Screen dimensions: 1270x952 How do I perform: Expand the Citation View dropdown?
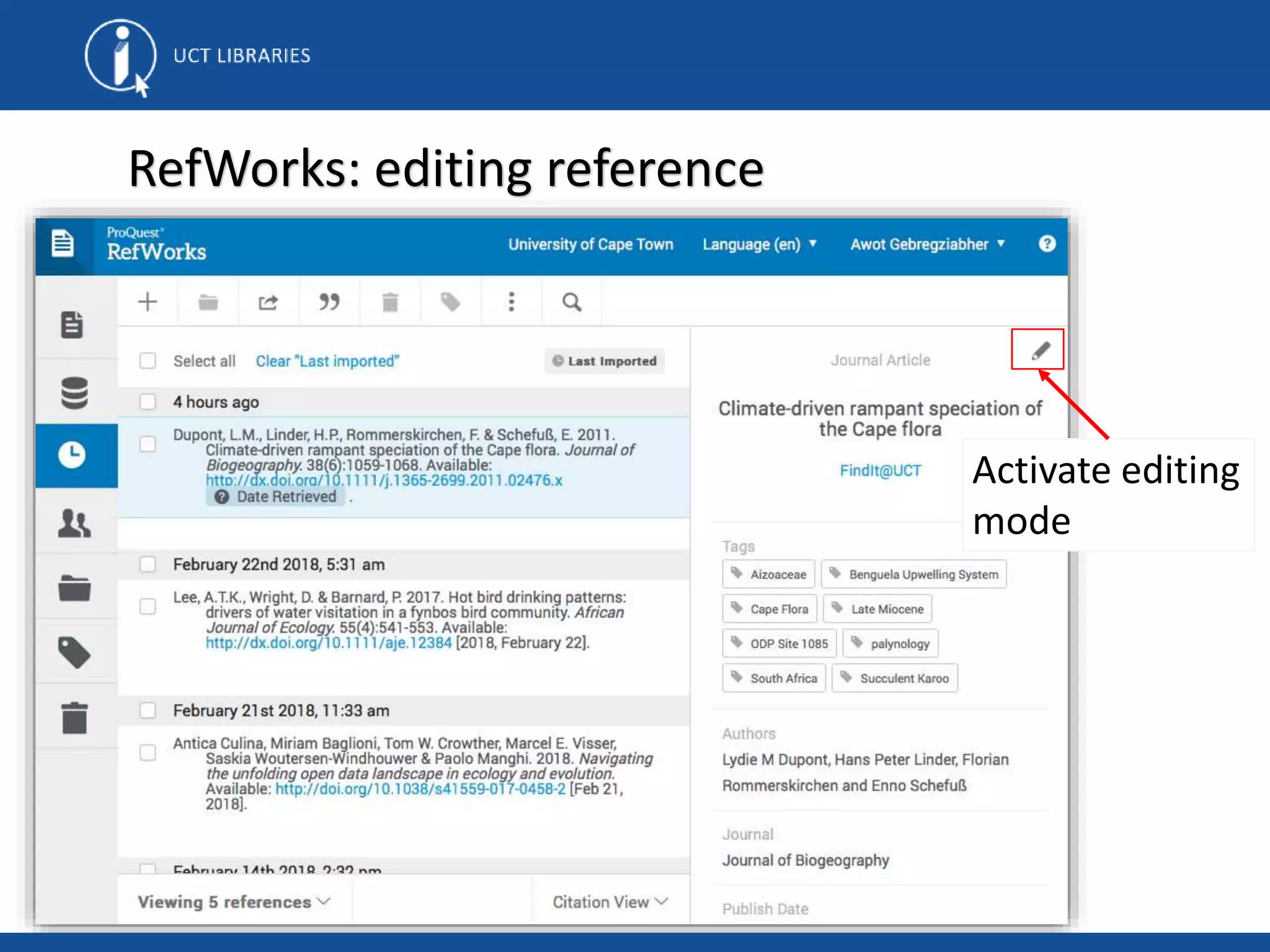(611, 902)
